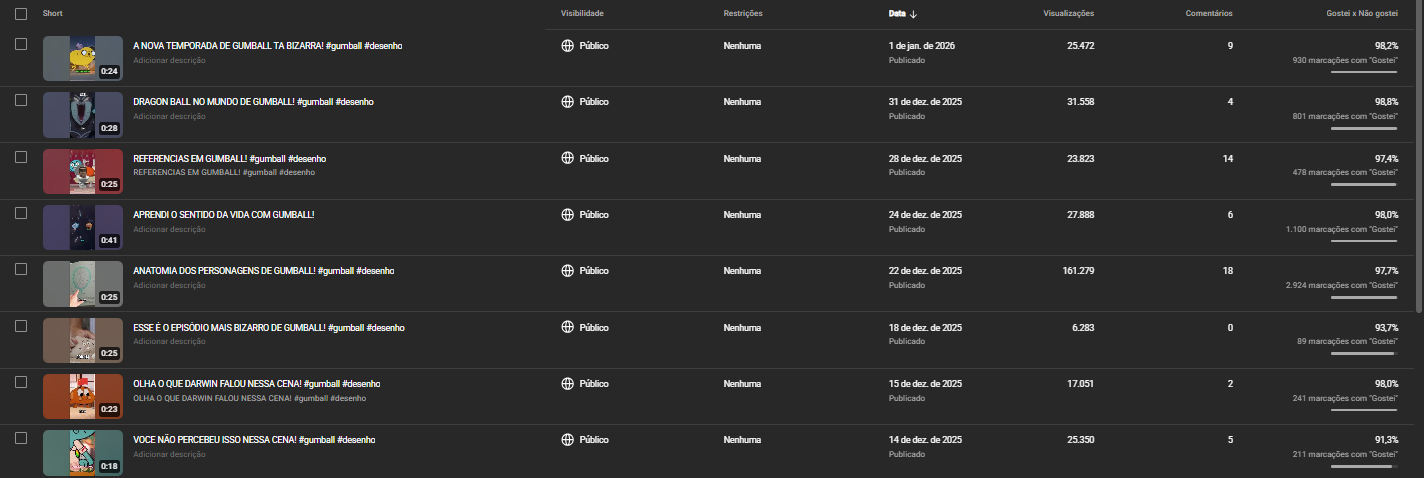Open the DRAGON BALL NO MUNDO DE GUMBALL title
Screen dimensions: 1424x478
click(253, 102)
